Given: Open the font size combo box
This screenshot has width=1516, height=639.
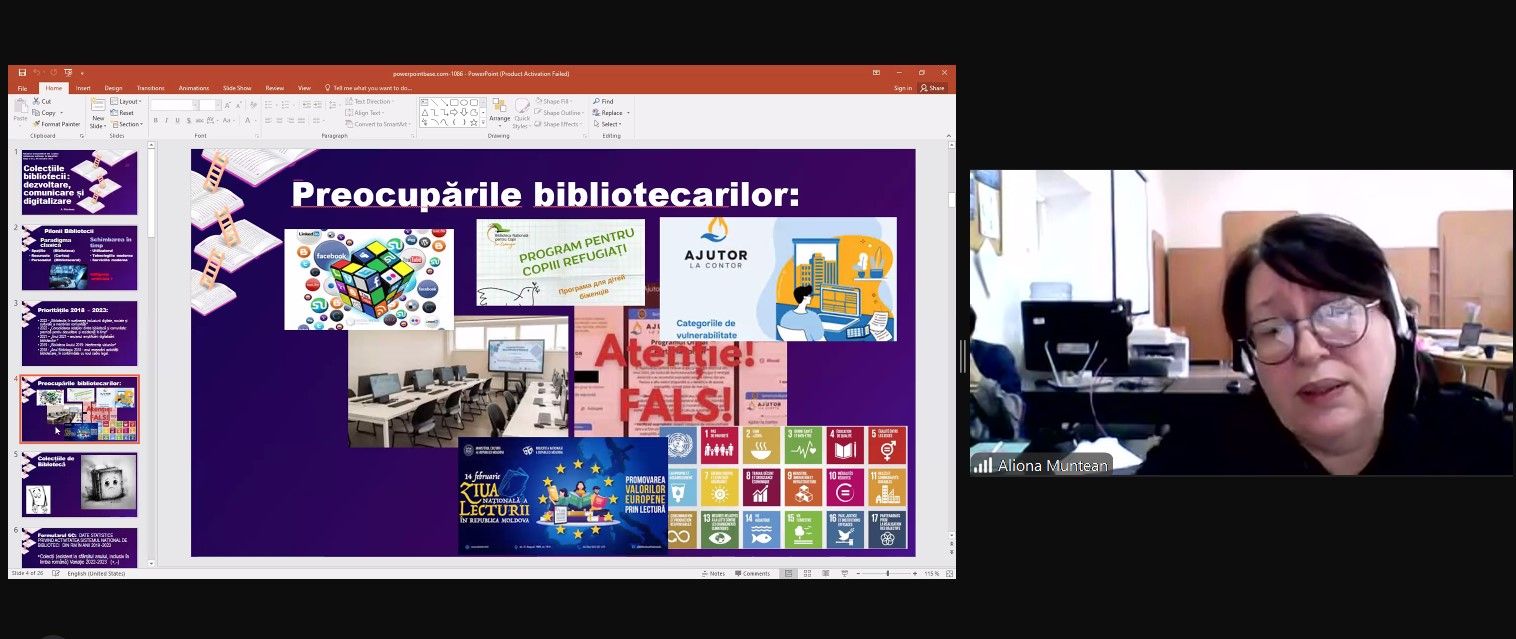Looking at the screenshot, I should [208, 104].
